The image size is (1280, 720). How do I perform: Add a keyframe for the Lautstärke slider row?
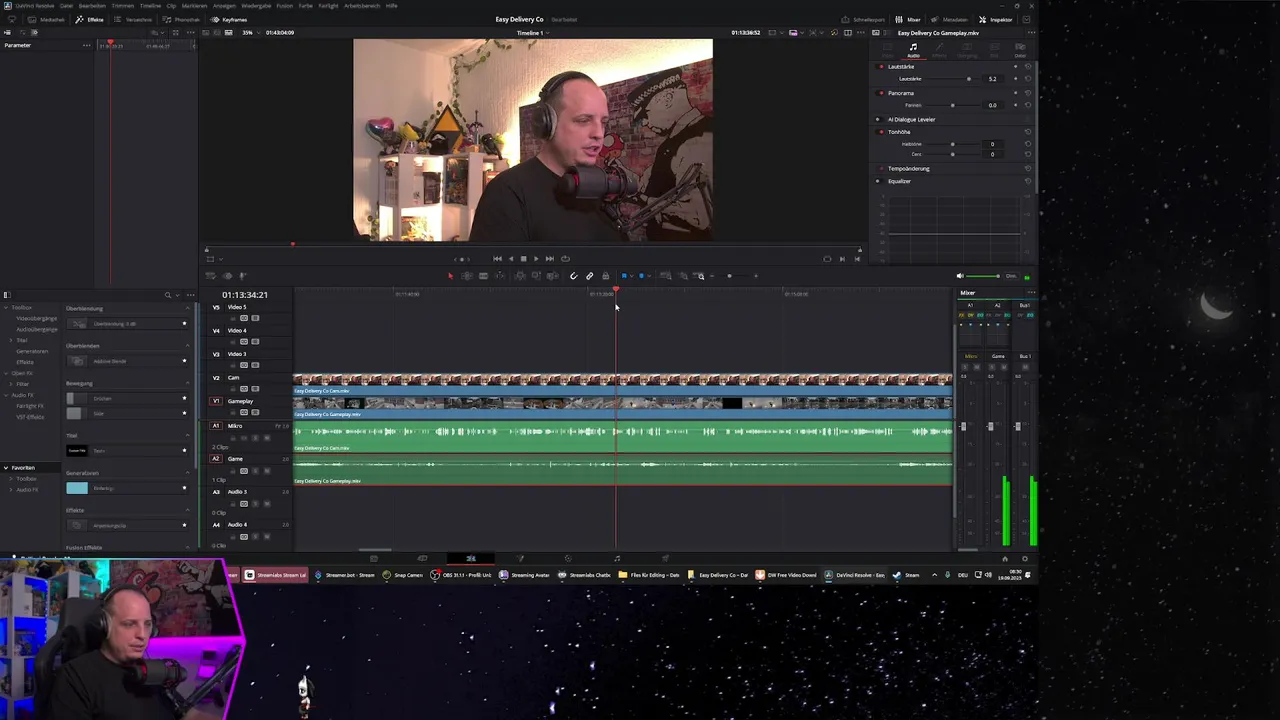[1016, 79]
